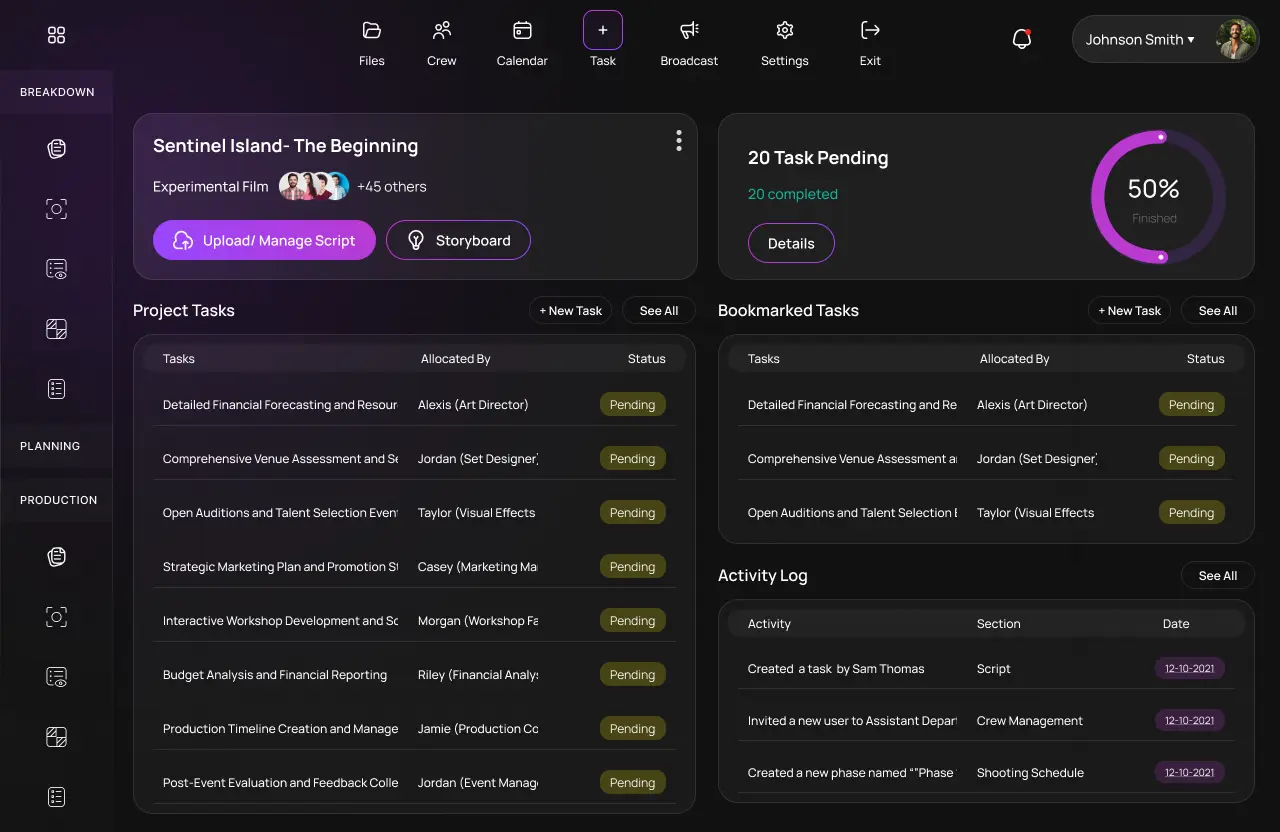
Task: View Details of pending tasks
Action: pyautogui.click(x=791, y=243)
